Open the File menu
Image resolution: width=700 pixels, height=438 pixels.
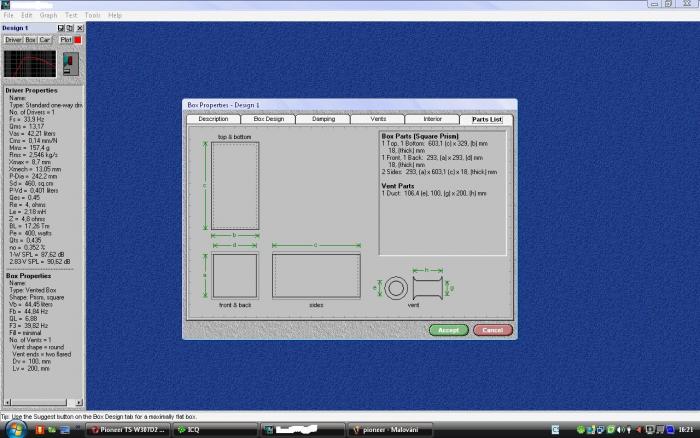point(9,16)
